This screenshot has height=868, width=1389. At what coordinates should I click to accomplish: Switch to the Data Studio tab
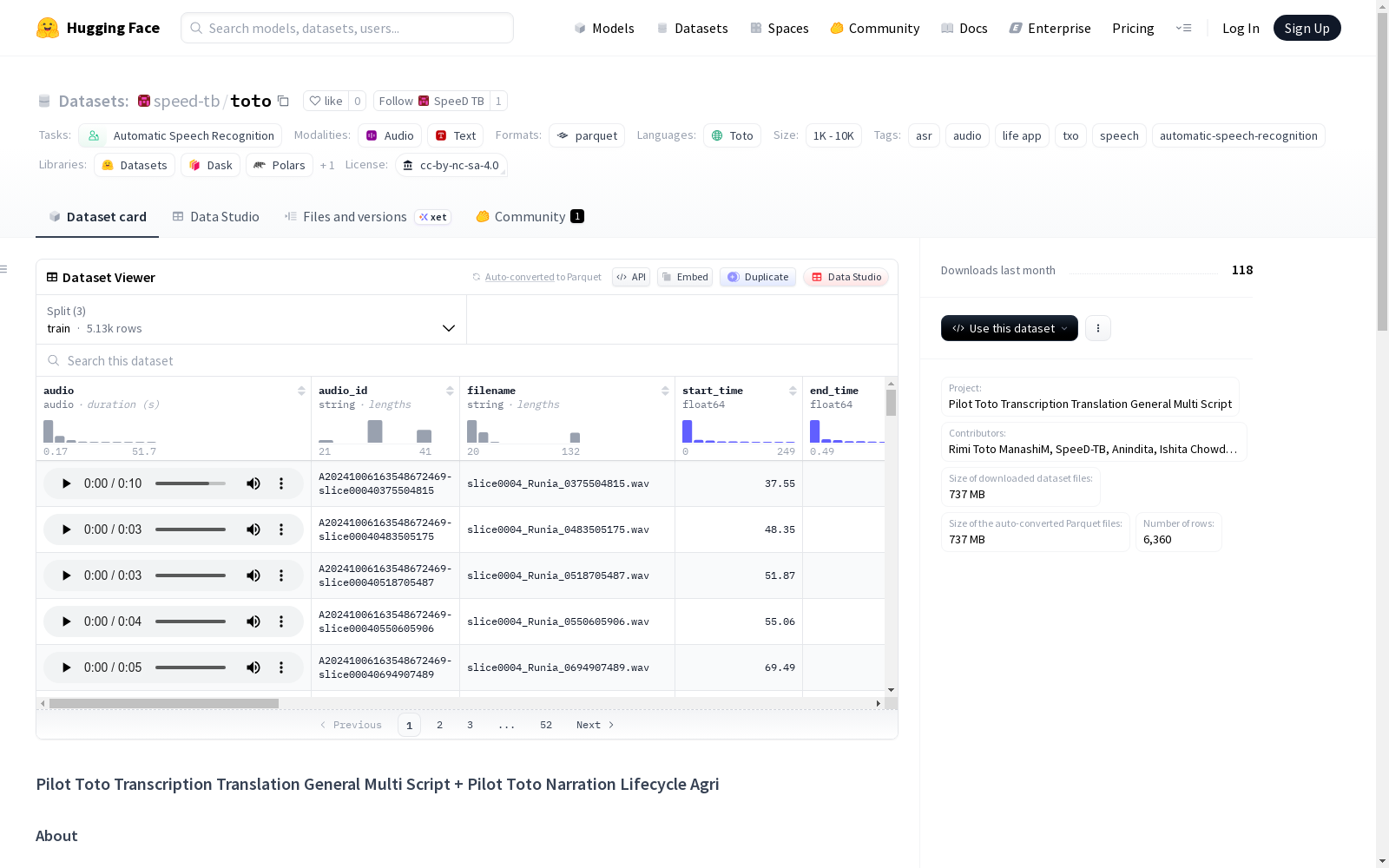216,217
